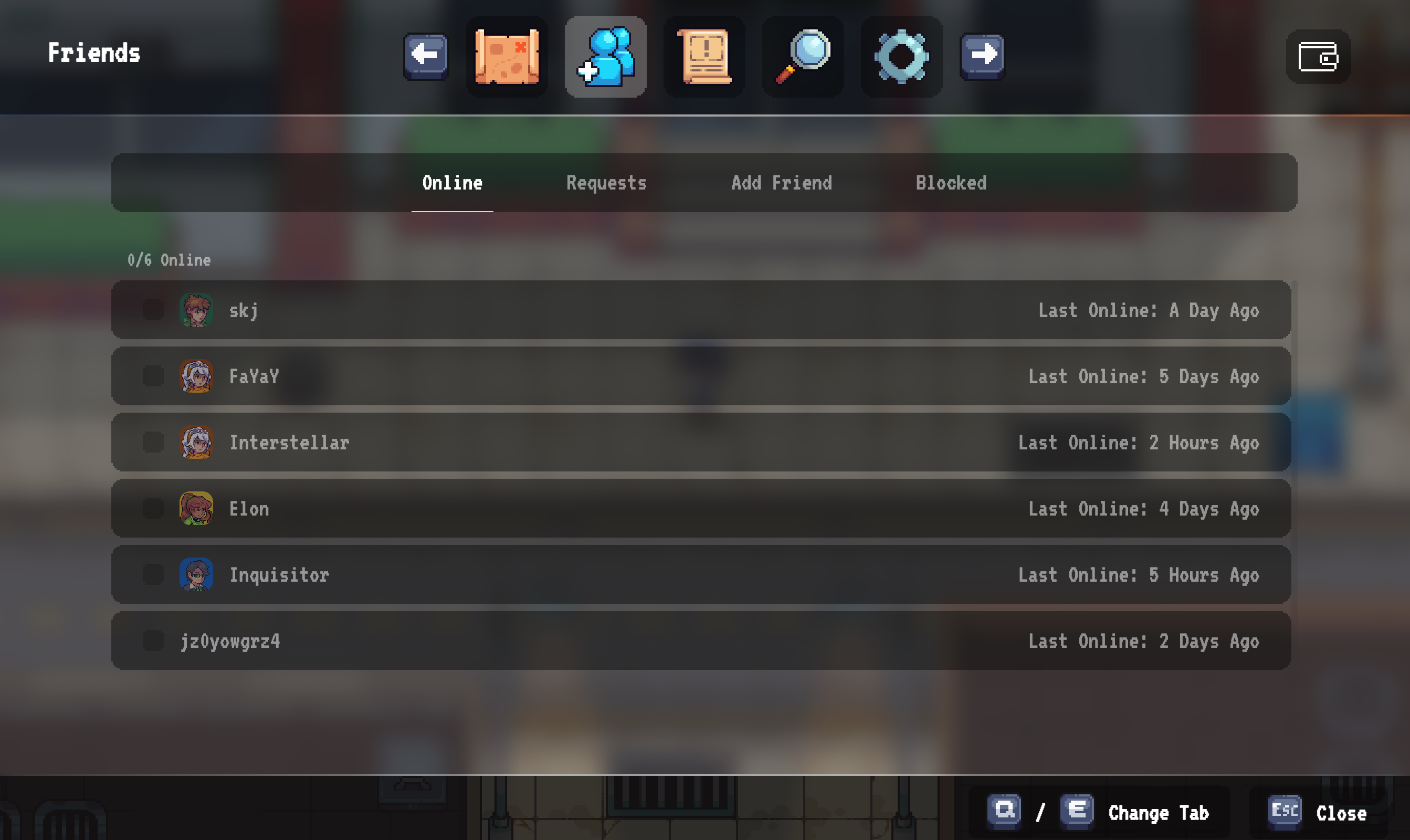
Task: Select the Online tab
Action: 452,183
